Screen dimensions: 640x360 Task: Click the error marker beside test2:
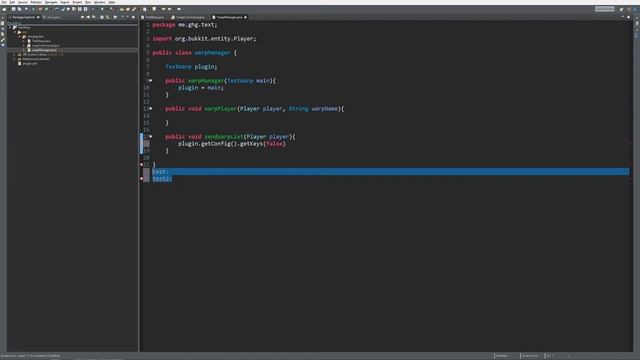[142, 178]
